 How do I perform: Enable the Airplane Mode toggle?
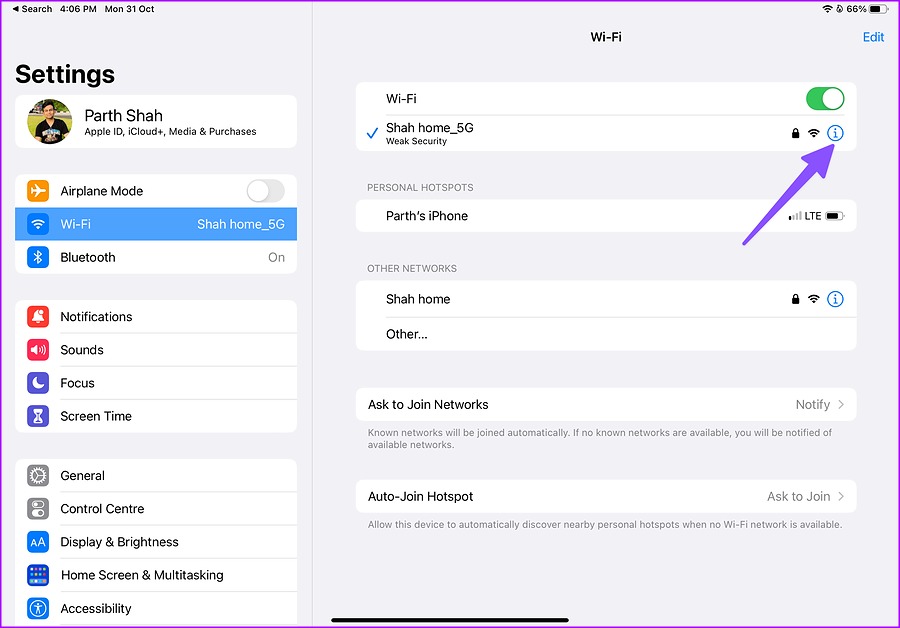(x=265, y=191)
